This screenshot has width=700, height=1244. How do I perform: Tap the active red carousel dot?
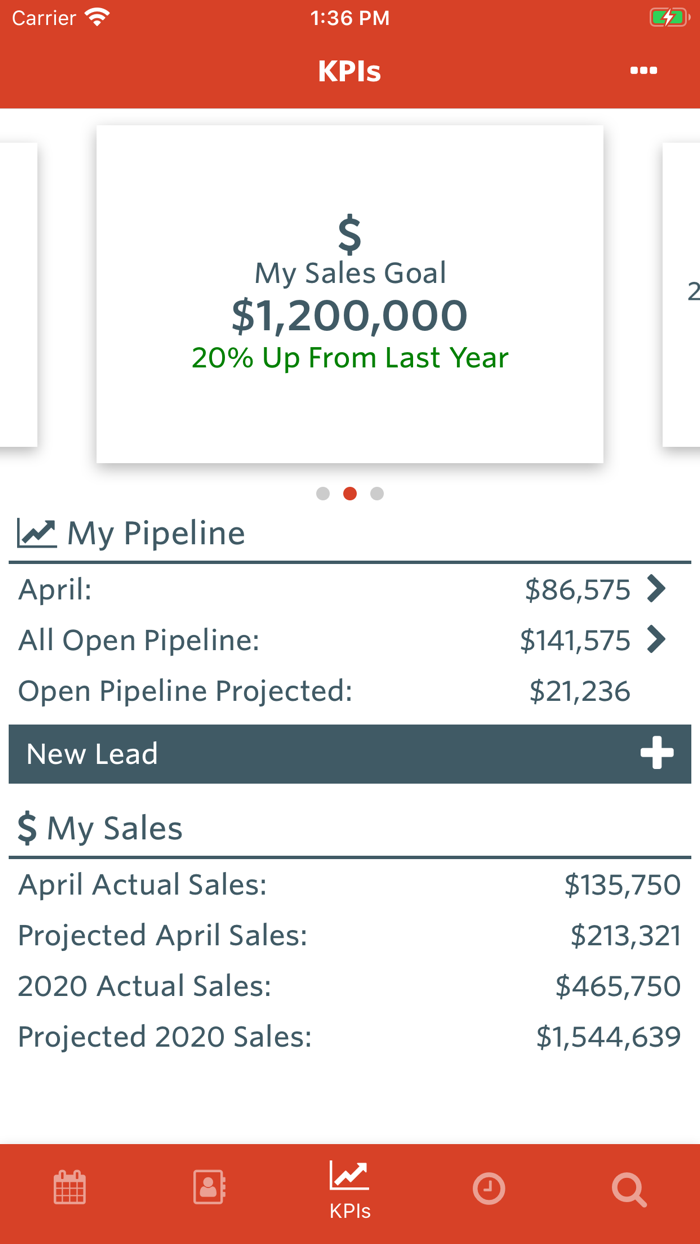350,493
